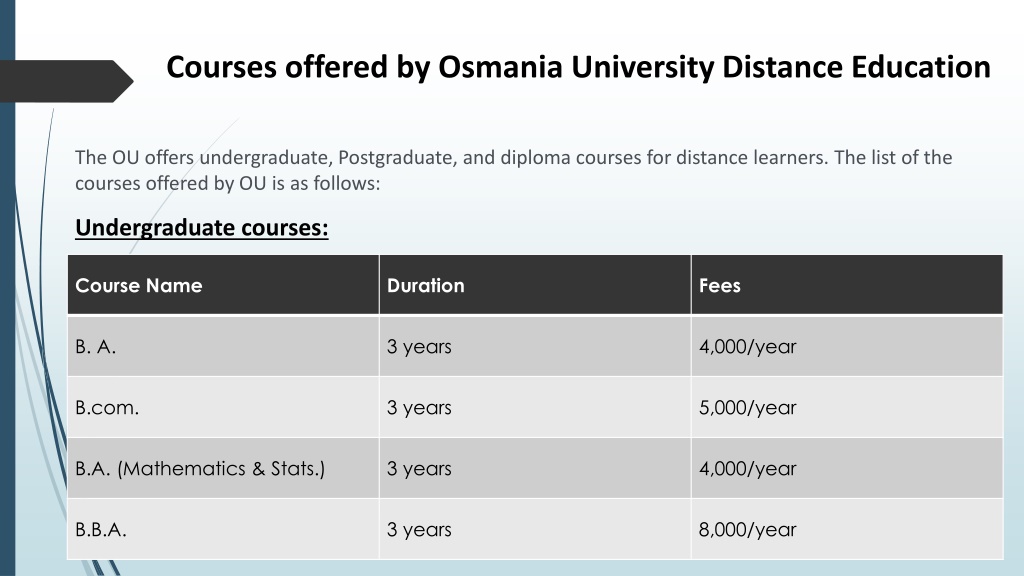Click the B. A. course cell
The width and height of the screenshot is (1024, 576).
[223, 346]
